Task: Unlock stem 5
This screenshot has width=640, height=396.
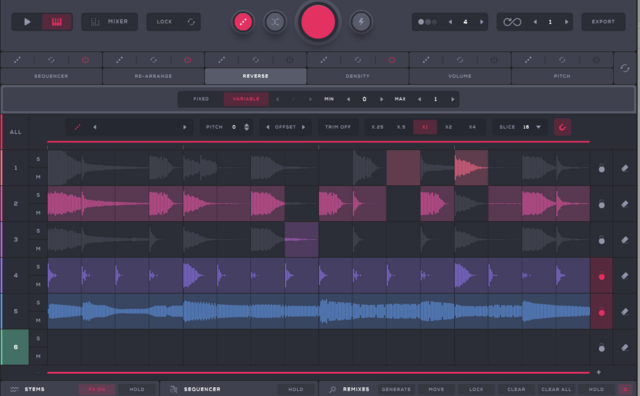Action: 602,312
